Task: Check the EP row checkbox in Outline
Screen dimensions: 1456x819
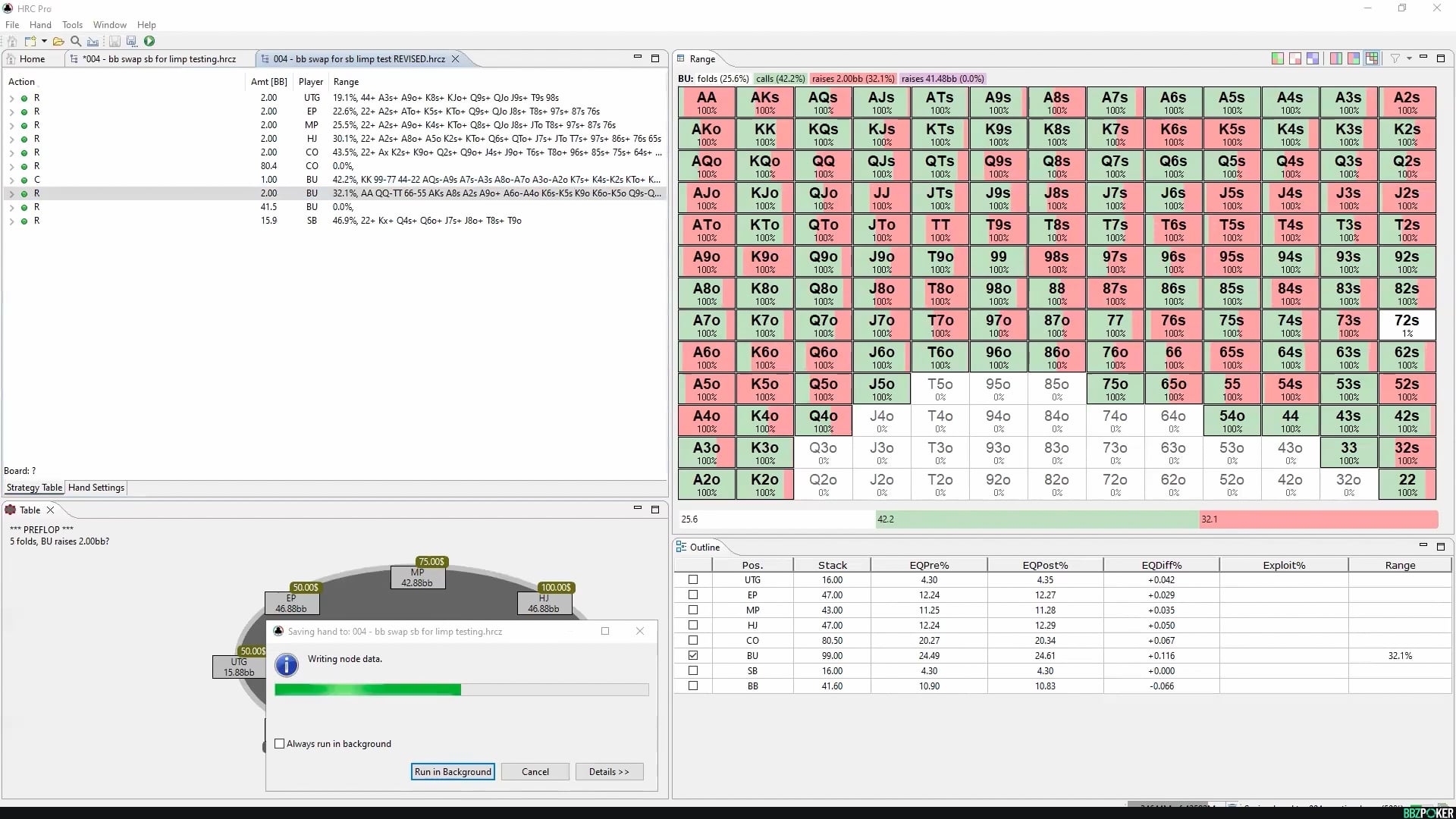Action: click(x=693, y=595)
